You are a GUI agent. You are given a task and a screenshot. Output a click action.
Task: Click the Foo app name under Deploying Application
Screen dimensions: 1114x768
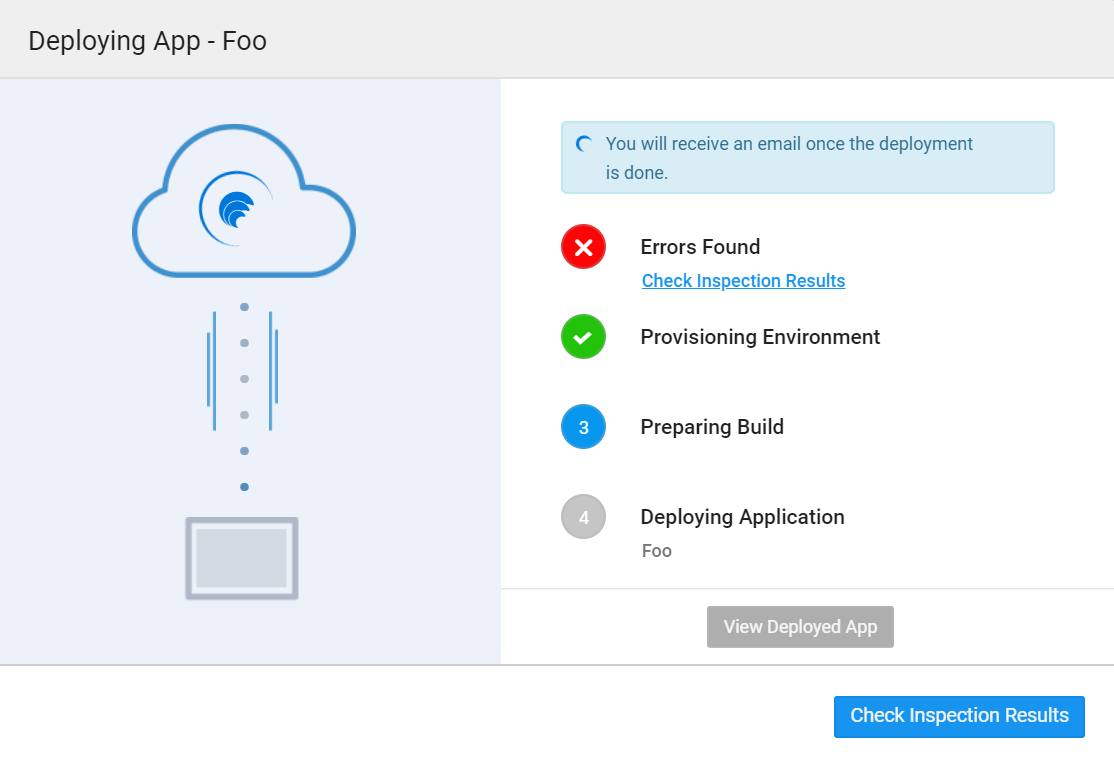click(656, 551)
